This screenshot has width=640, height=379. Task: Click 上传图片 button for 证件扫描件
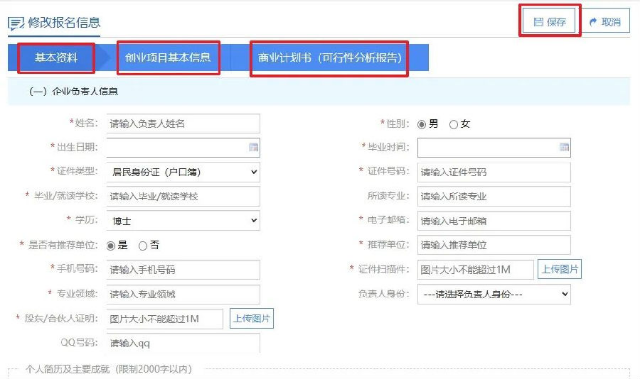pos(560,269)
